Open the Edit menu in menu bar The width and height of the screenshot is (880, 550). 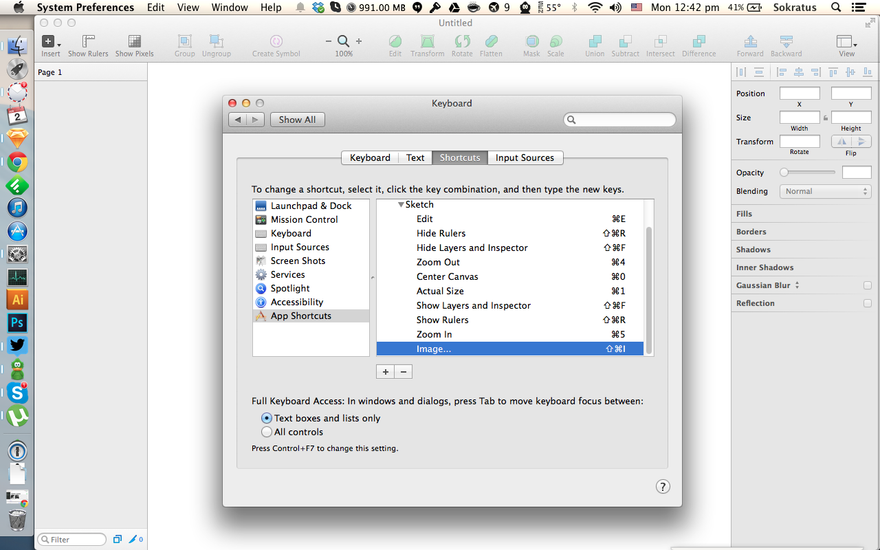click(x=155, y=7)
